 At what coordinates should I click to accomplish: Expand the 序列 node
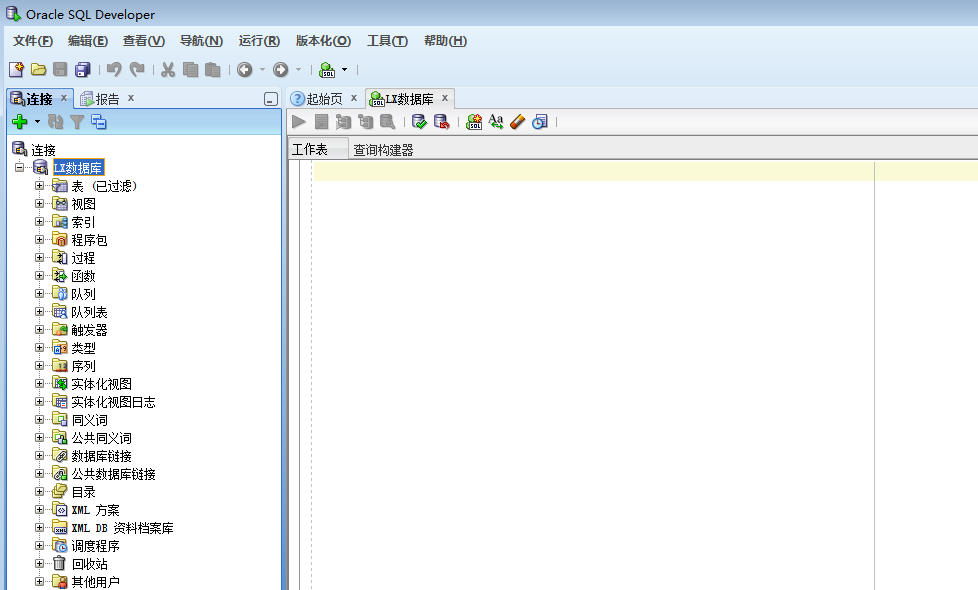click(39, 365)
